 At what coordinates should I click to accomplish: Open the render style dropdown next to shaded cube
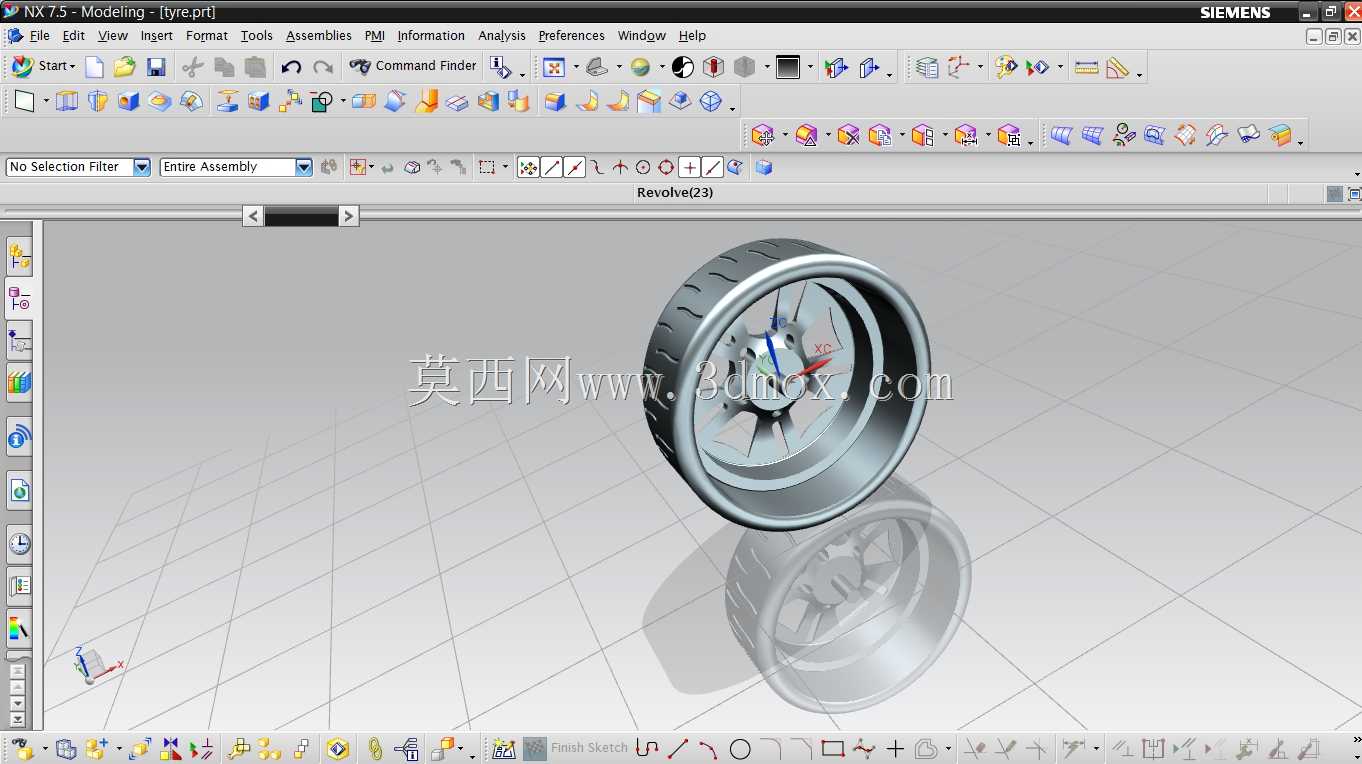point(767,68)
